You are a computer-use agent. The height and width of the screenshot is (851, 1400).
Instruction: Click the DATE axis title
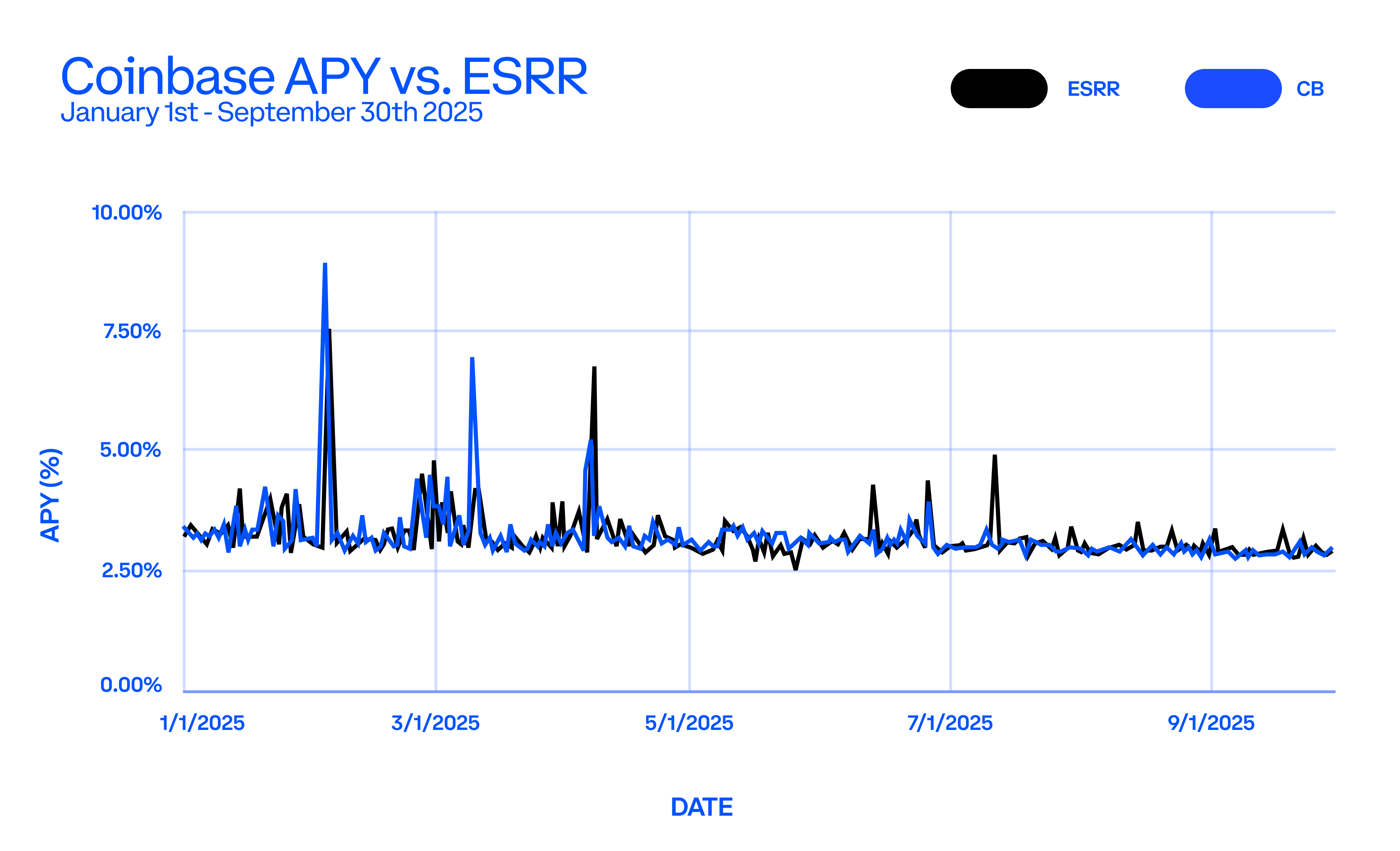702,806
